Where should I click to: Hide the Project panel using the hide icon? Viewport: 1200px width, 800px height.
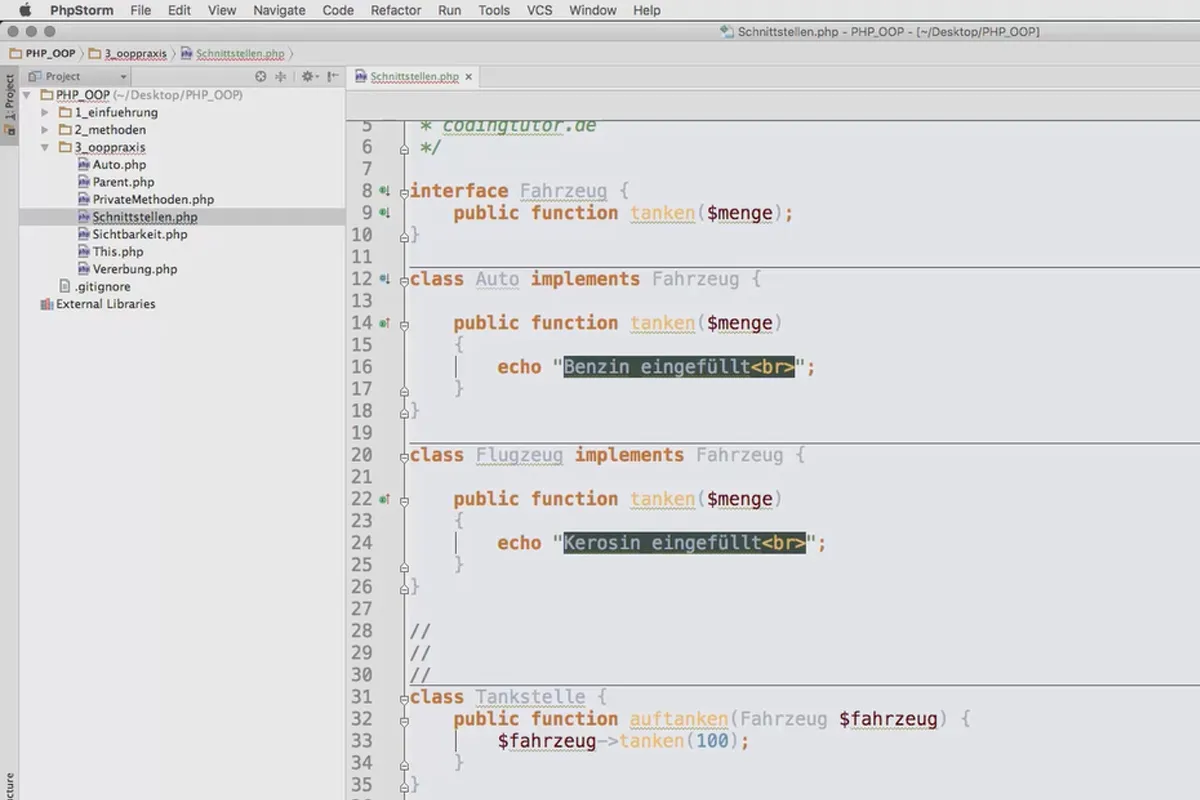pos(331,76)
